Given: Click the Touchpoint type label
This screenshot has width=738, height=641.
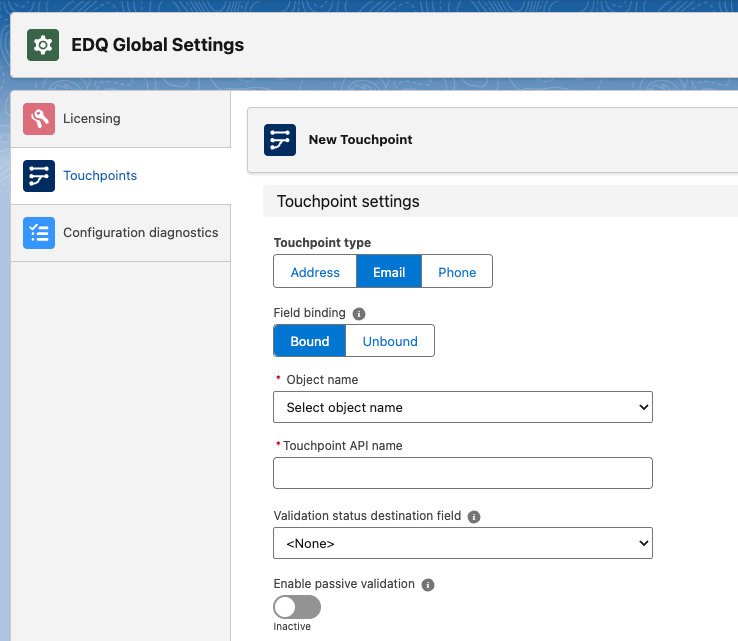Looking at the screenshot, I should pos(322,243).
